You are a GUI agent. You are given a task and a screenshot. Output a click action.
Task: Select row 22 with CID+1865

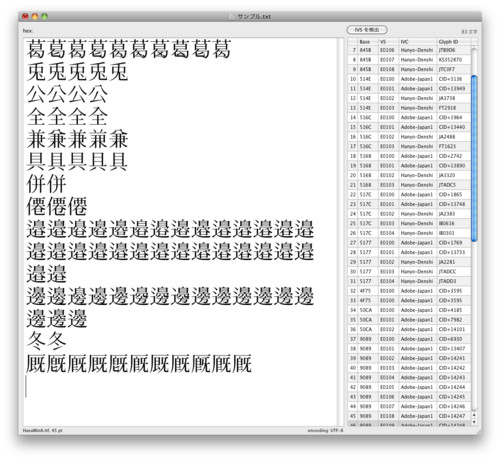409,195
